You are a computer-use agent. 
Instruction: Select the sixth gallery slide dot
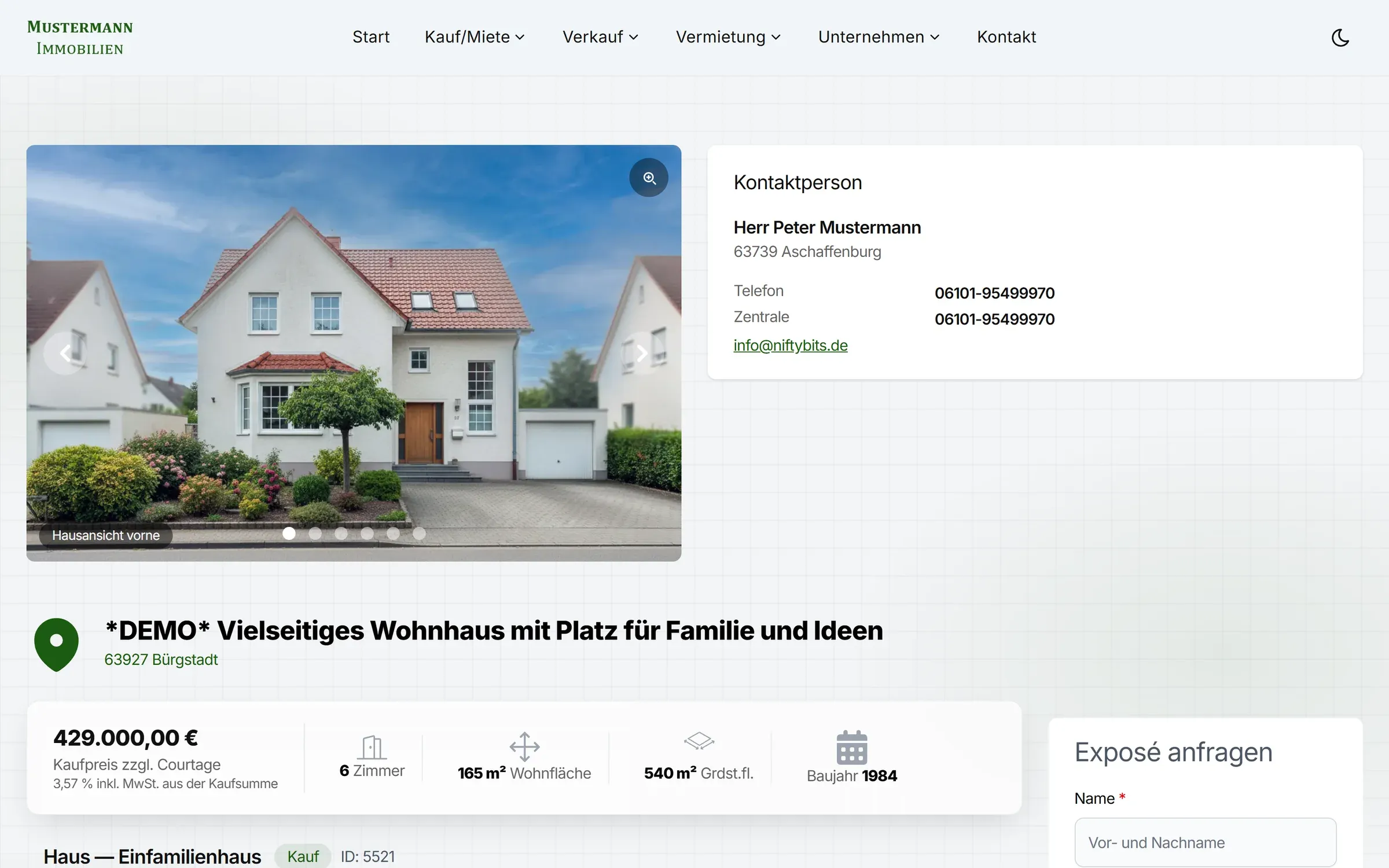(419, 534)
